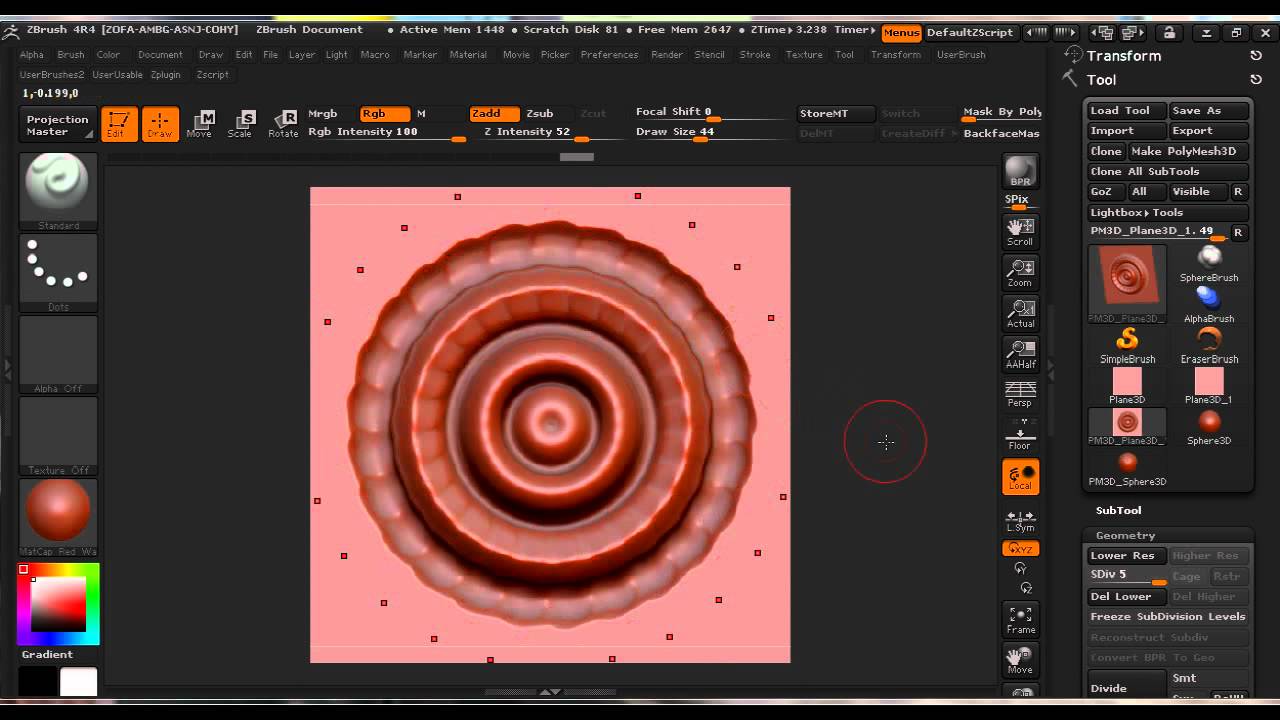Screen dimensions: 1280x720
Task: Select the Sphere3D tool
Action: pyautogui.click(x=1209, y=427)
